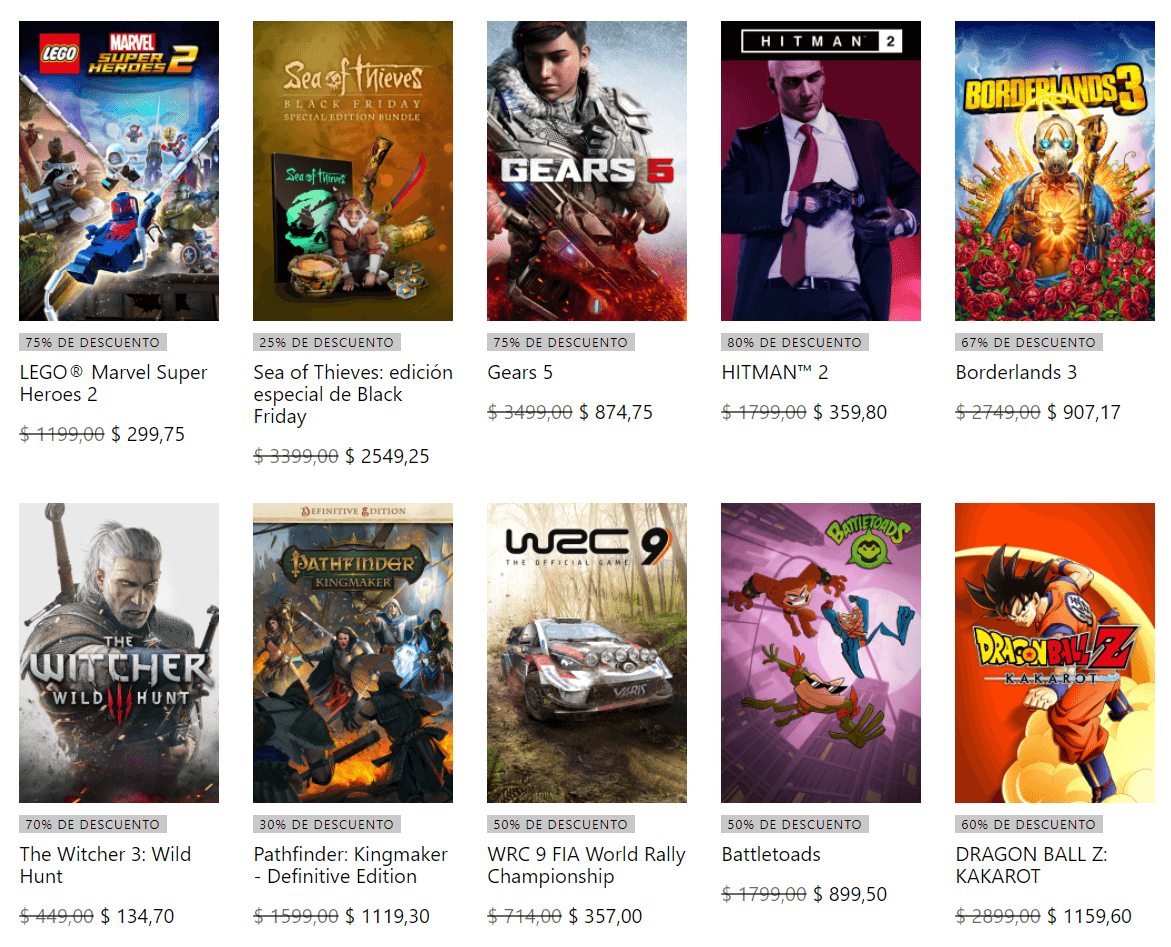Click the Gears 5 cover art

(587, 171)
